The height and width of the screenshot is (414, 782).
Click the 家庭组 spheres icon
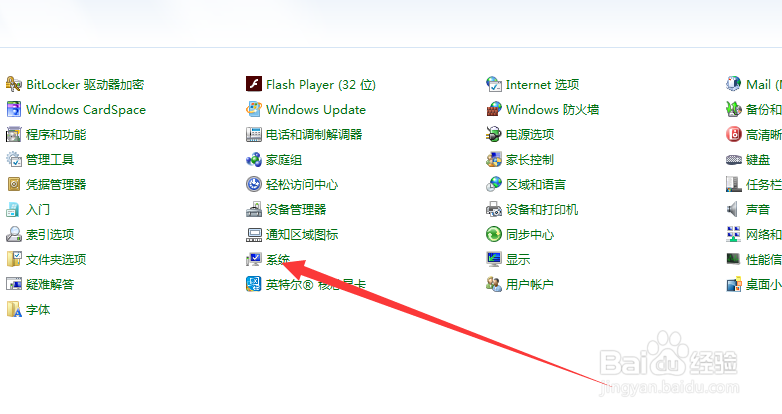(254, 160)
